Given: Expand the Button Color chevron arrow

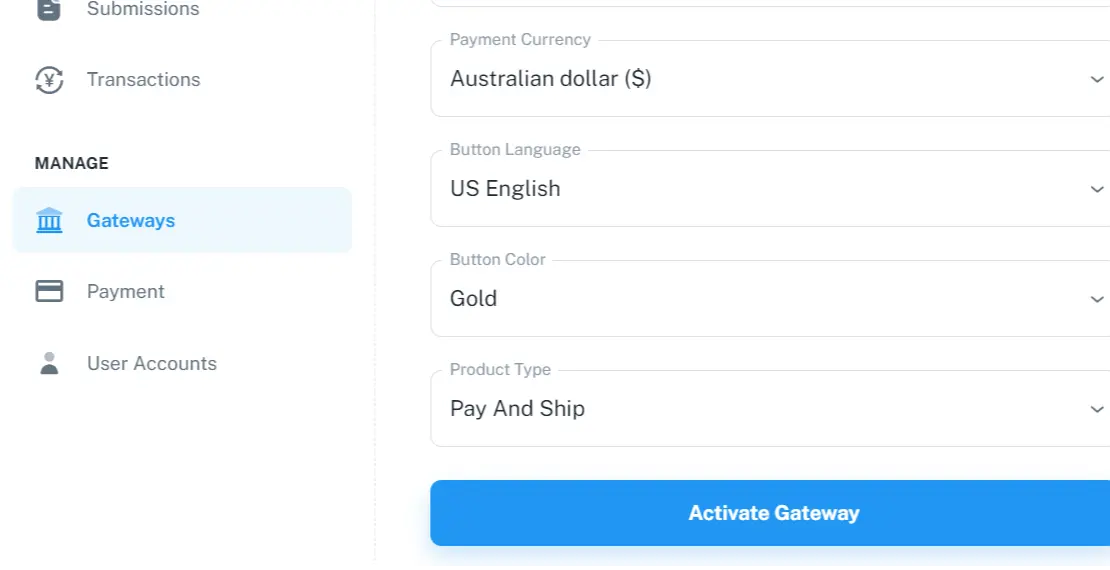Looking at the screenshot, I should 1097,299.
